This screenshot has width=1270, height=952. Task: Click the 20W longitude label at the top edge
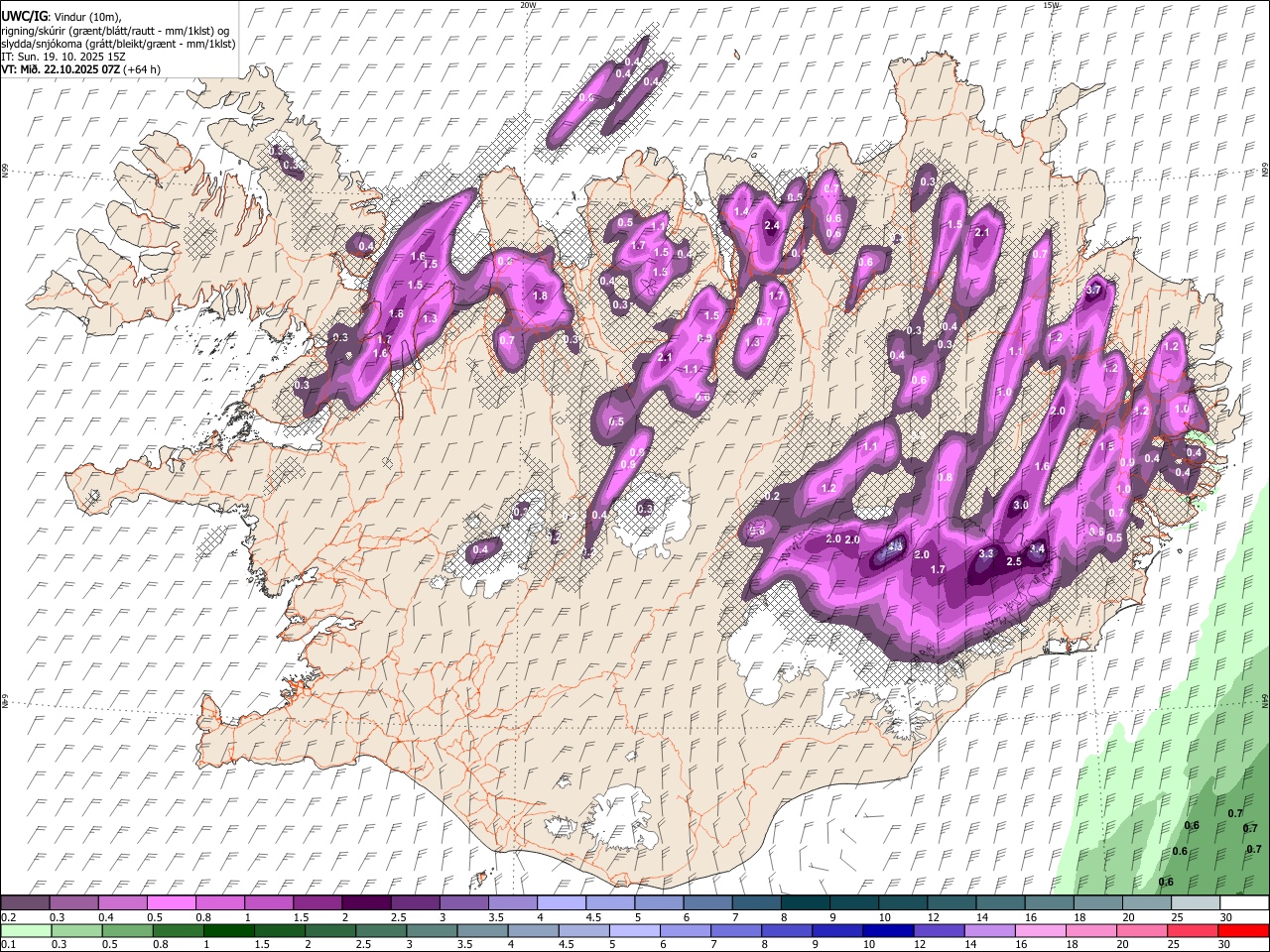[x=528, y=5]
